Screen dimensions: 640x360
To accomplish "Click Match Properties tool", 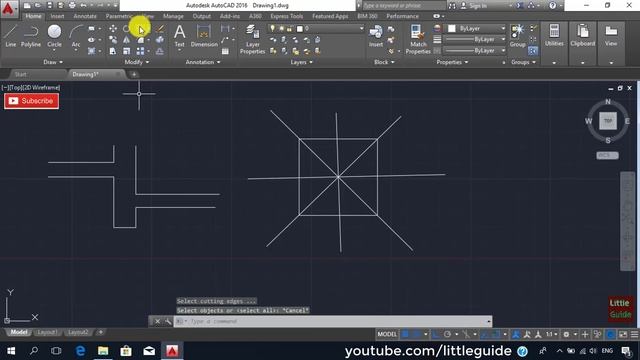I will click(x=418, y=39).
